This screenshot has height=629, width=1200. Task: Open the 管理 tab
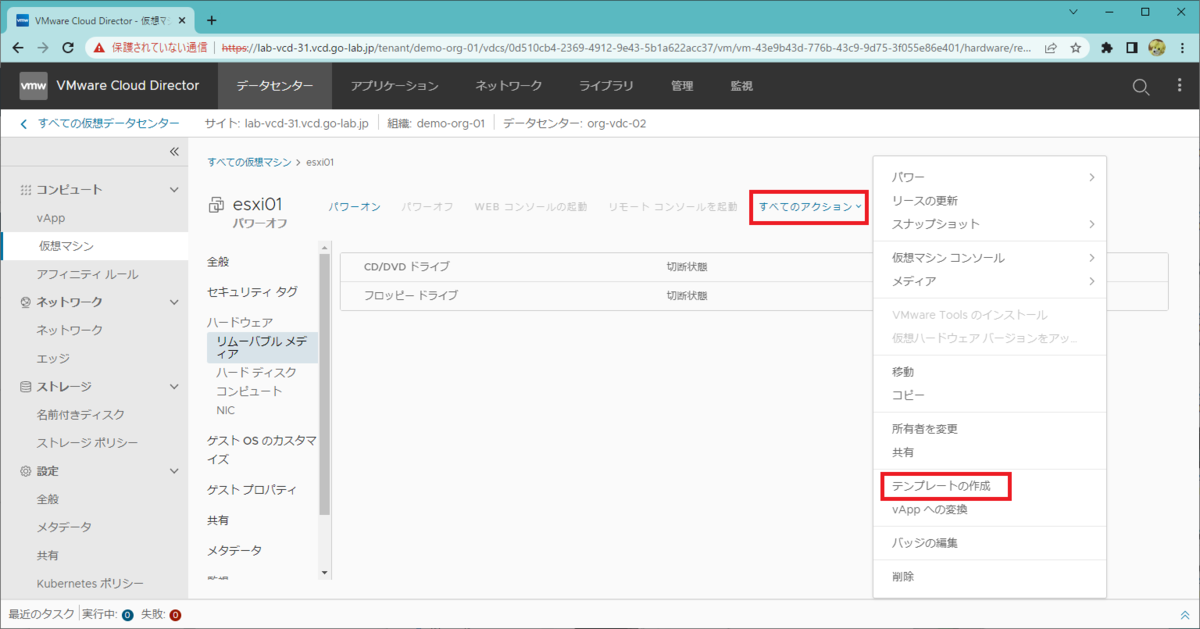tap(682, 86)
